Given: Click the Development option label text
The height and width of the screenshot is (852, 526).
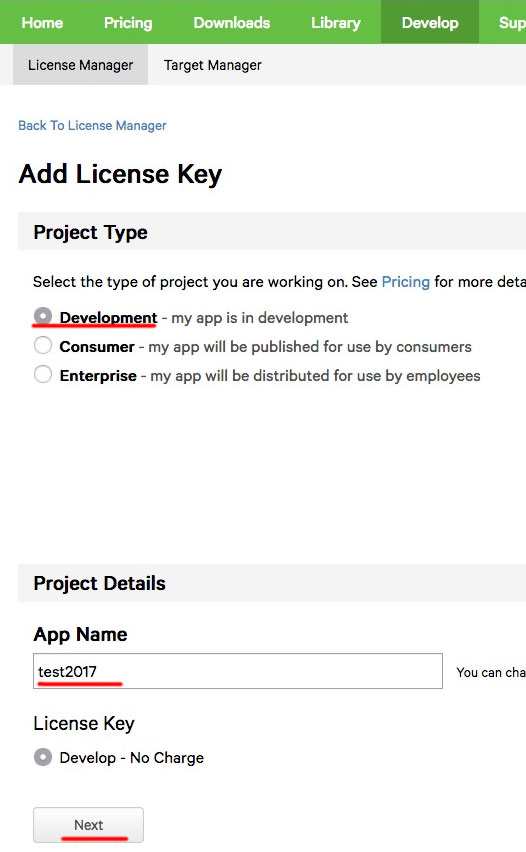Looking at the screenshot, I should pos(108,317).
